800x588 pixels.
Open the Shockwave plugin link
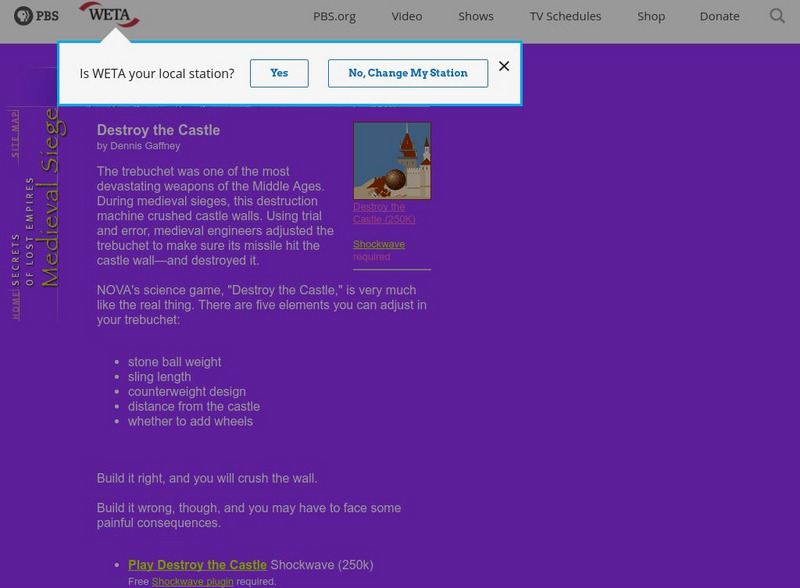[x=192, y=581]
